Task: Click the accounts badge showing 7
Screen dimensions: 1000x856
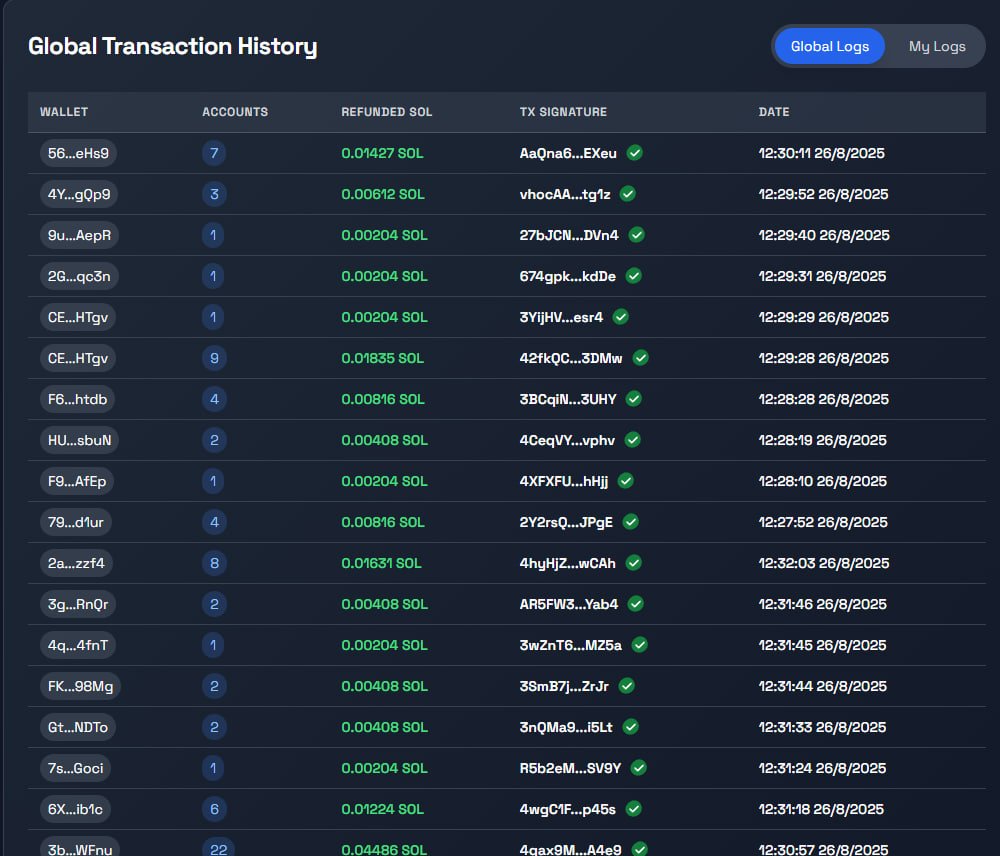Action: point(213,153)
